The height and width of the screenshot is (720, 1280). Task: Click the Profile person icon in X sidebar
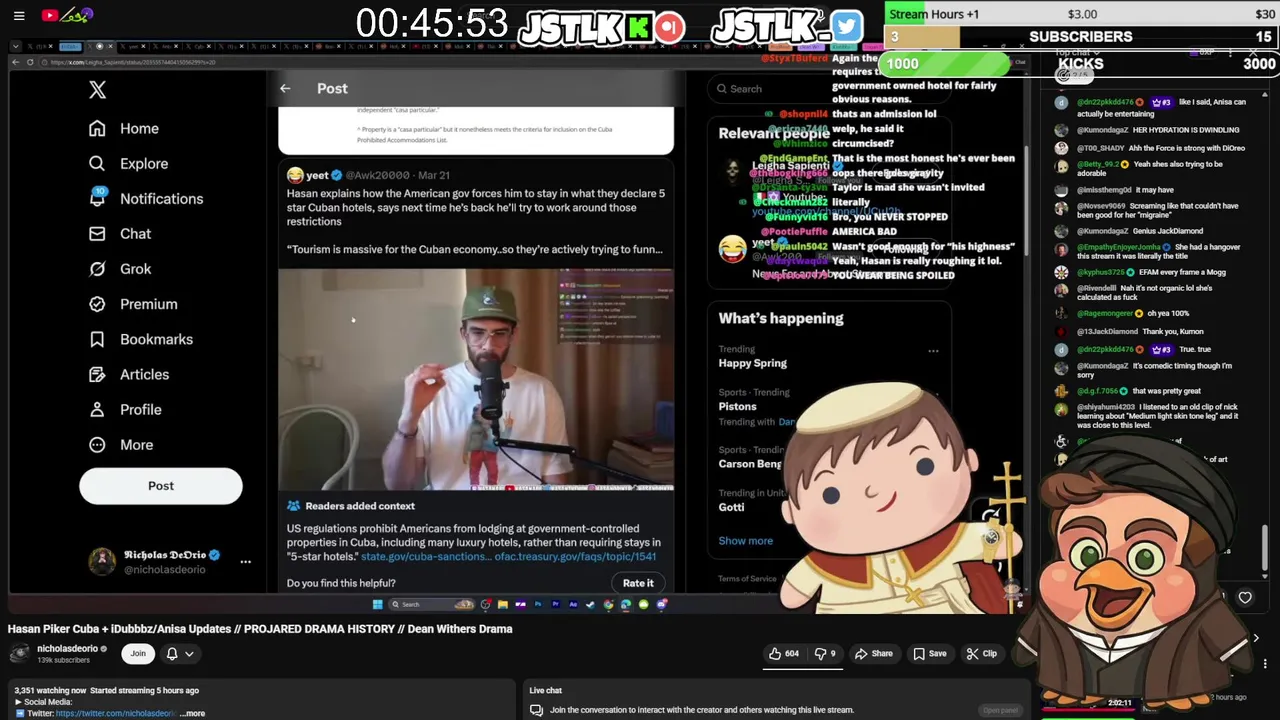pos(97,409)
